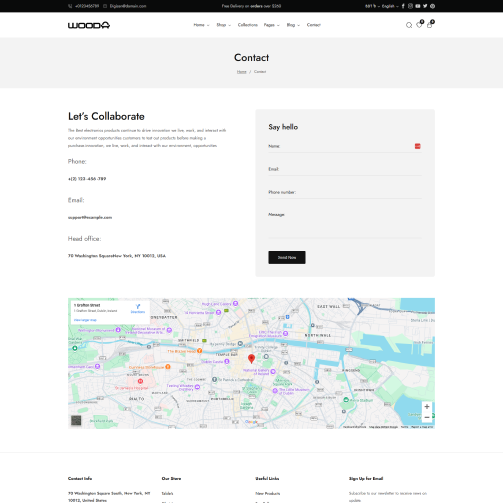This screenshot has width=503, height=503.
Task: Toggle satellite layer thumbnail on the map
Action: tap(76, 420)
